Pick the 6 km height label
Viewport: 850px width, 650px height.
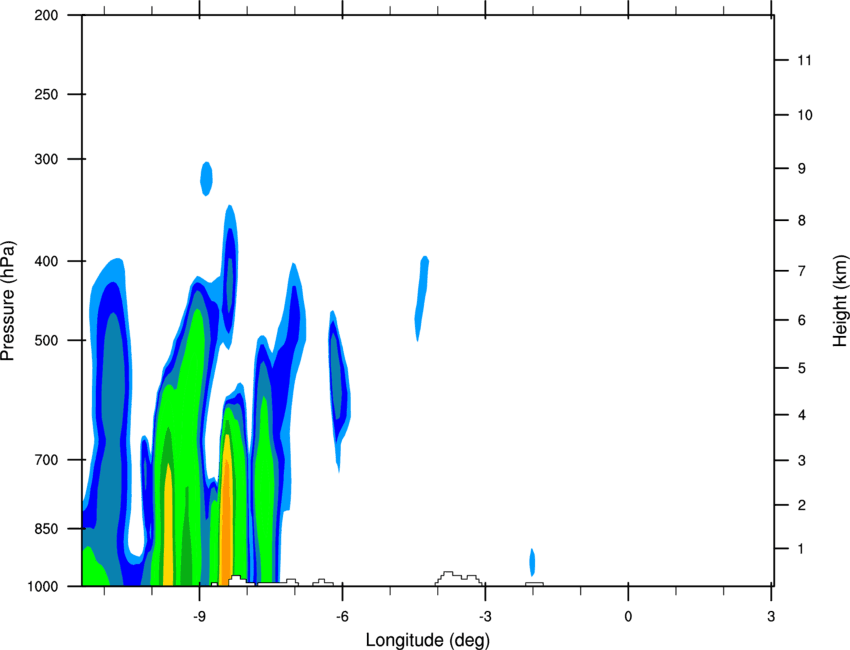tap(802, 320)
